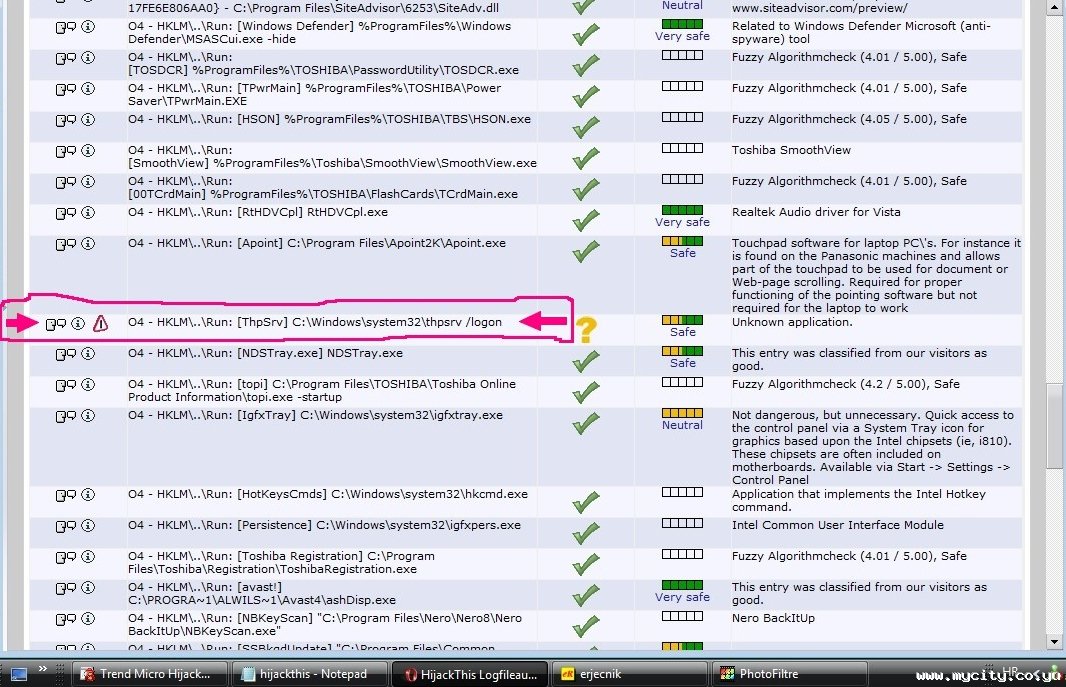Open the comment icon for the TOSDCR entry
Viewport: 1066px width, 687px height.
[65, 58]
